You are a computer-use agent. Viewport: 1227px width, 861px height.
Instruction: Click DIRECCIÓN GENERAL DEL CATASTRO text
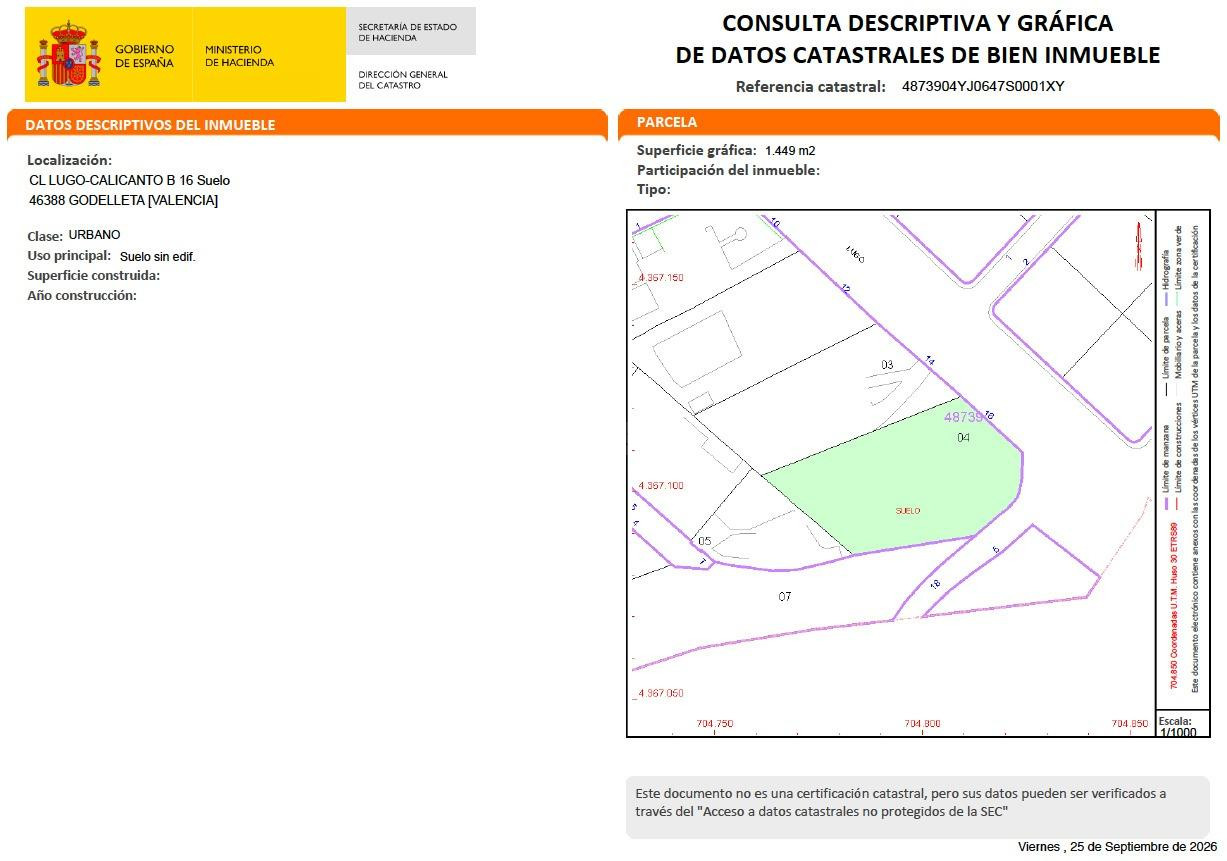[x=403, y=80]
